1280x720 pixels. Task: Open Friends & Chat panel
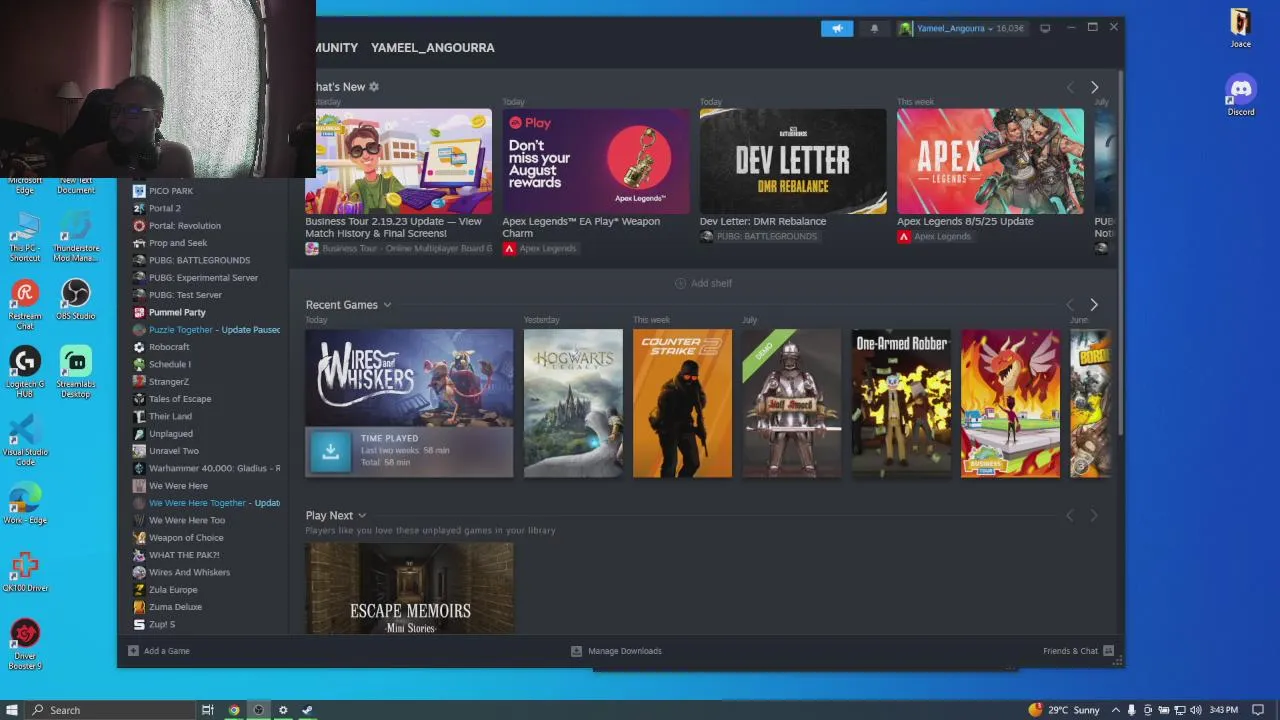point(1078,651)
